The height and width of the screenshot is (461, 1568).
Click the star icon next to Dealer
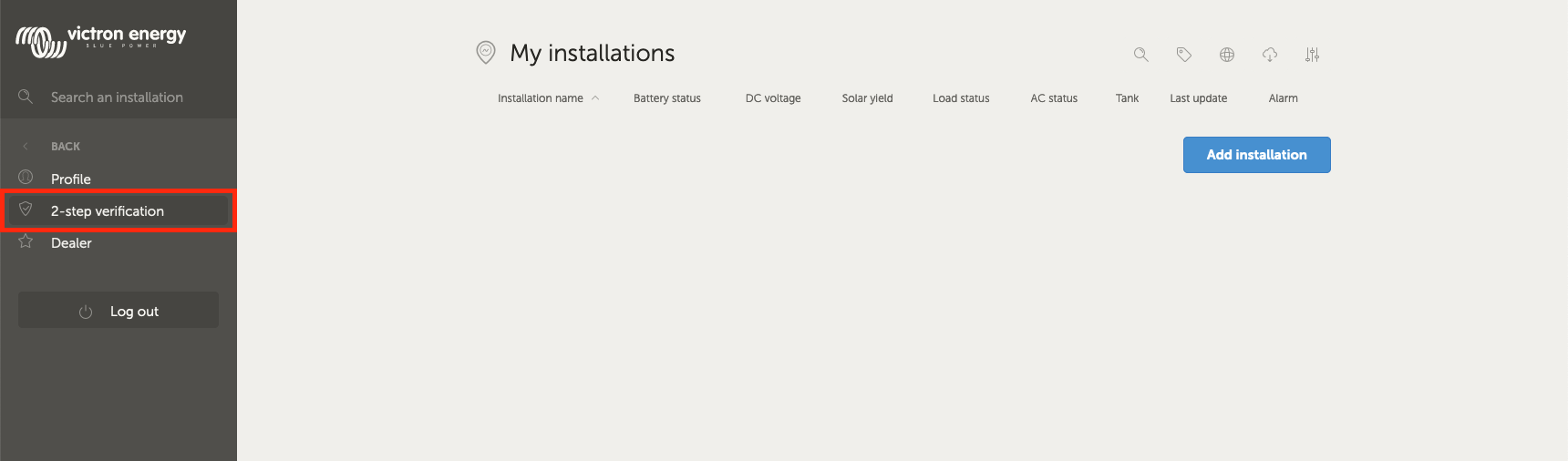point(26,241)
